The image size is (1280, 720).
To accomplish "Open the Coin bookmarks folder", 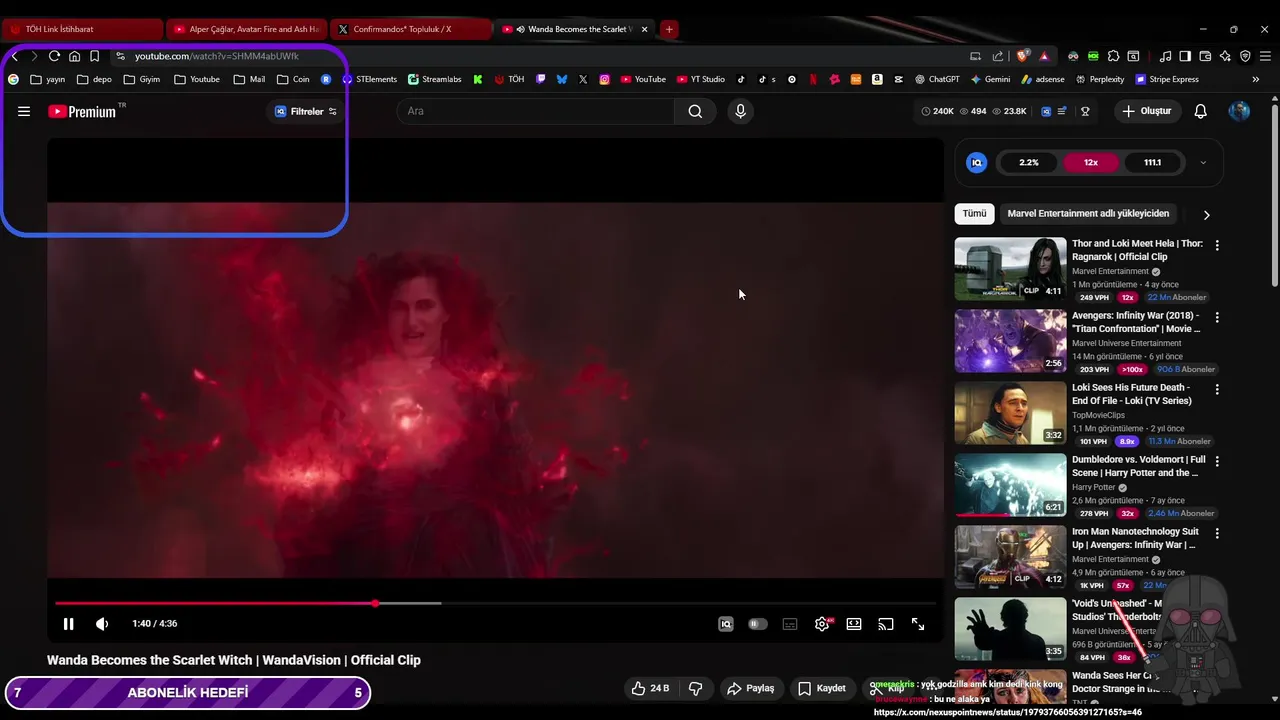I will click(293, 79).
